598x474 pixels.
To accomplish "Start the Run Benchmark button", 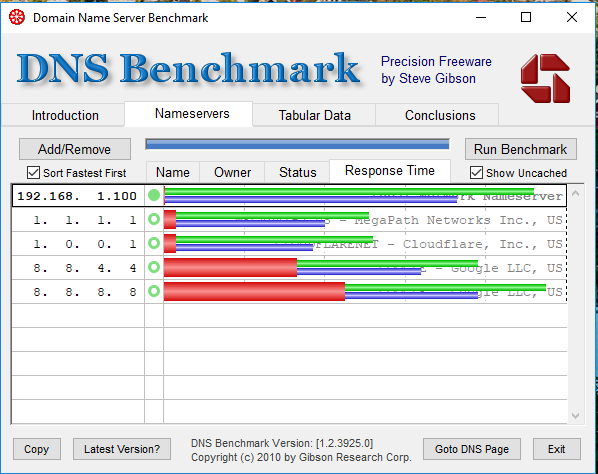I will point(521,149).
